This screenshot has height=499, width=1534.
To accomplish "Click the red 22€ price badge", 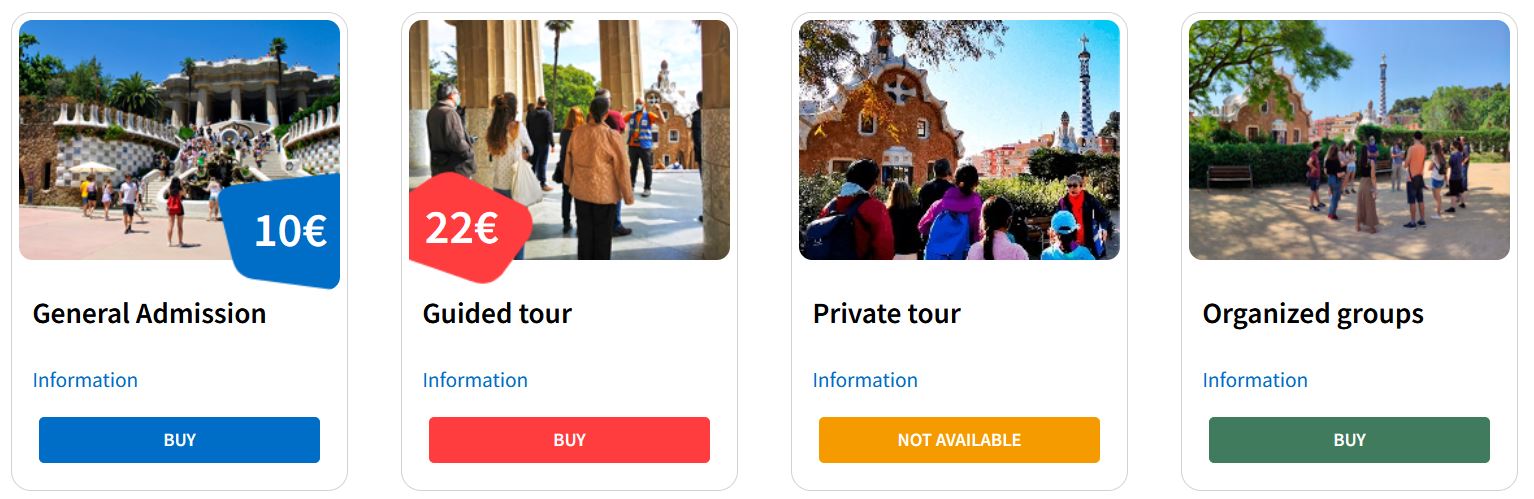I will coord(462,229).
